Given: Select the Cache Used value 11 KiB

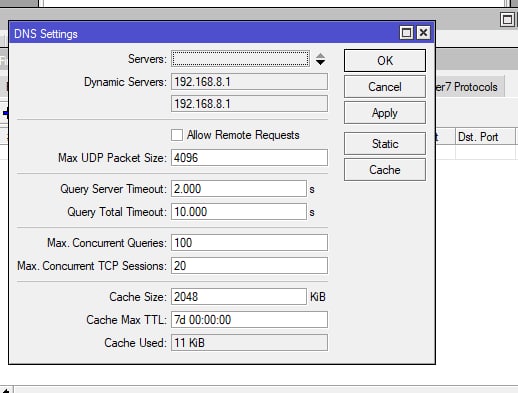Looking at the screenshot, I should tap(249, 343).
